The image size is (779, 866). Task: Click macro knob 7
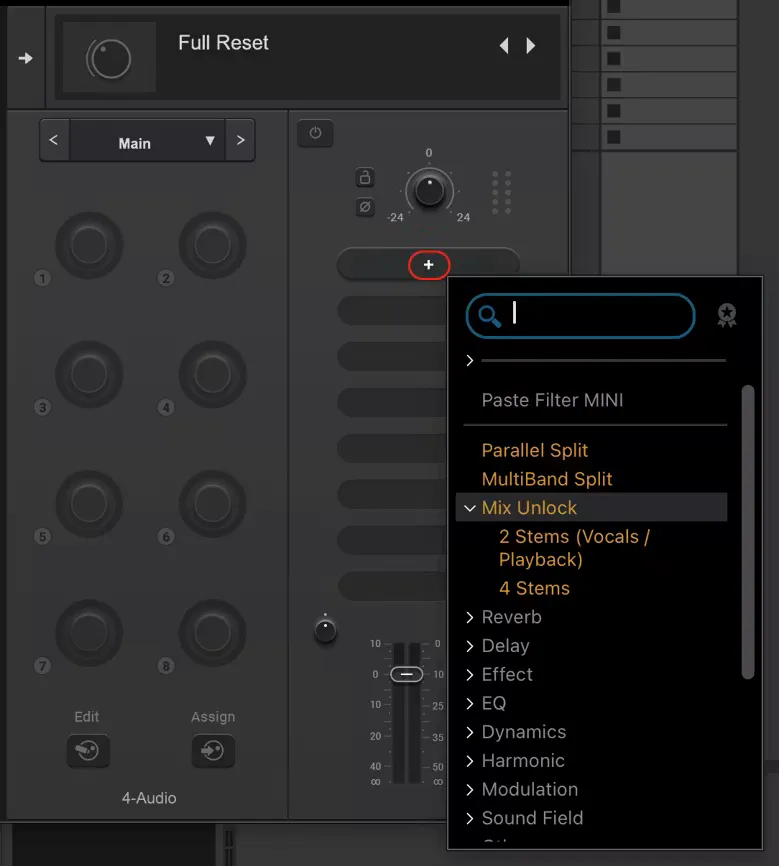point(89,633)
